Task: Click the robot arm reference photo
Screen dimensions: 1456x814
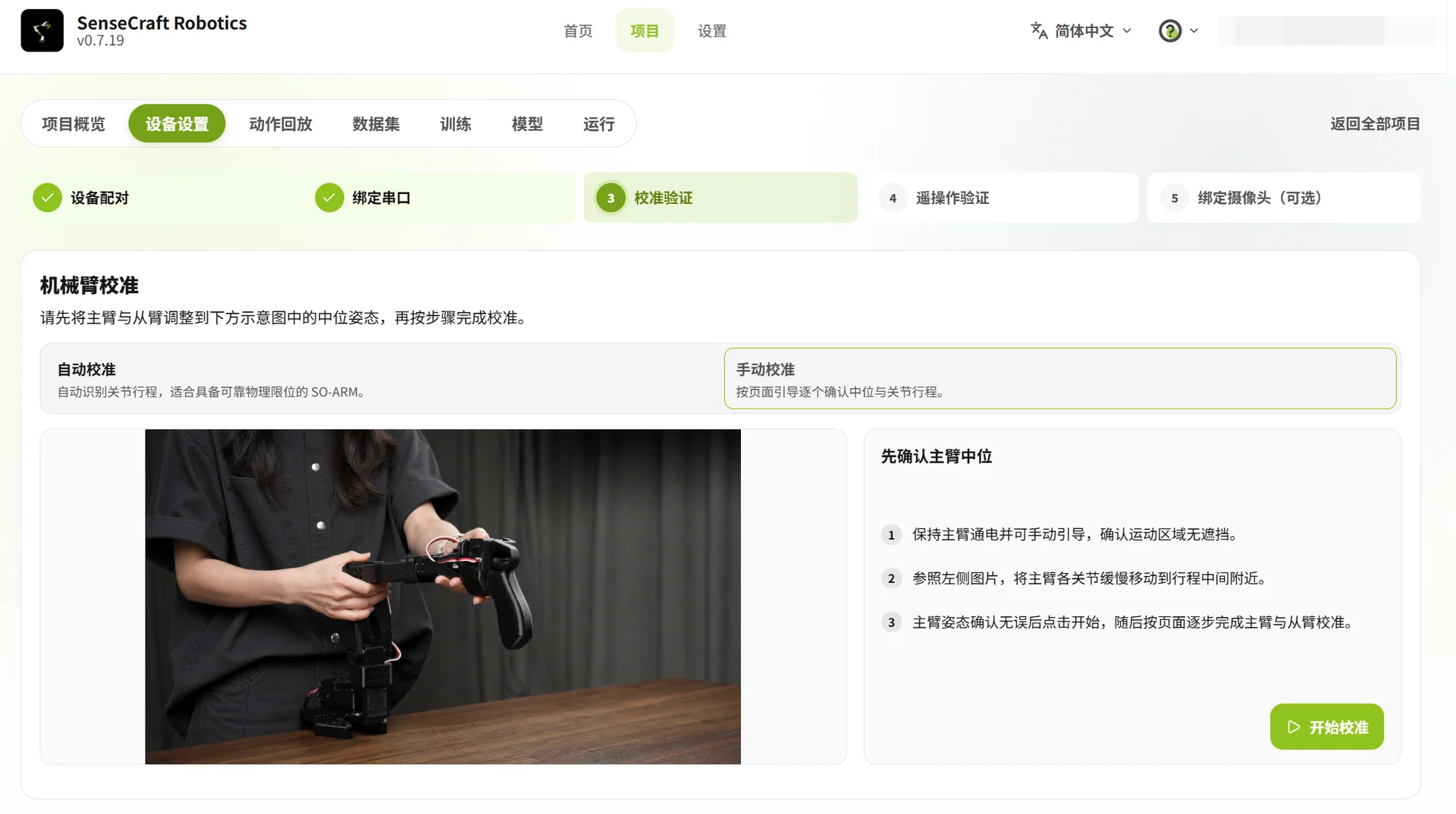Action: [443, 596]
